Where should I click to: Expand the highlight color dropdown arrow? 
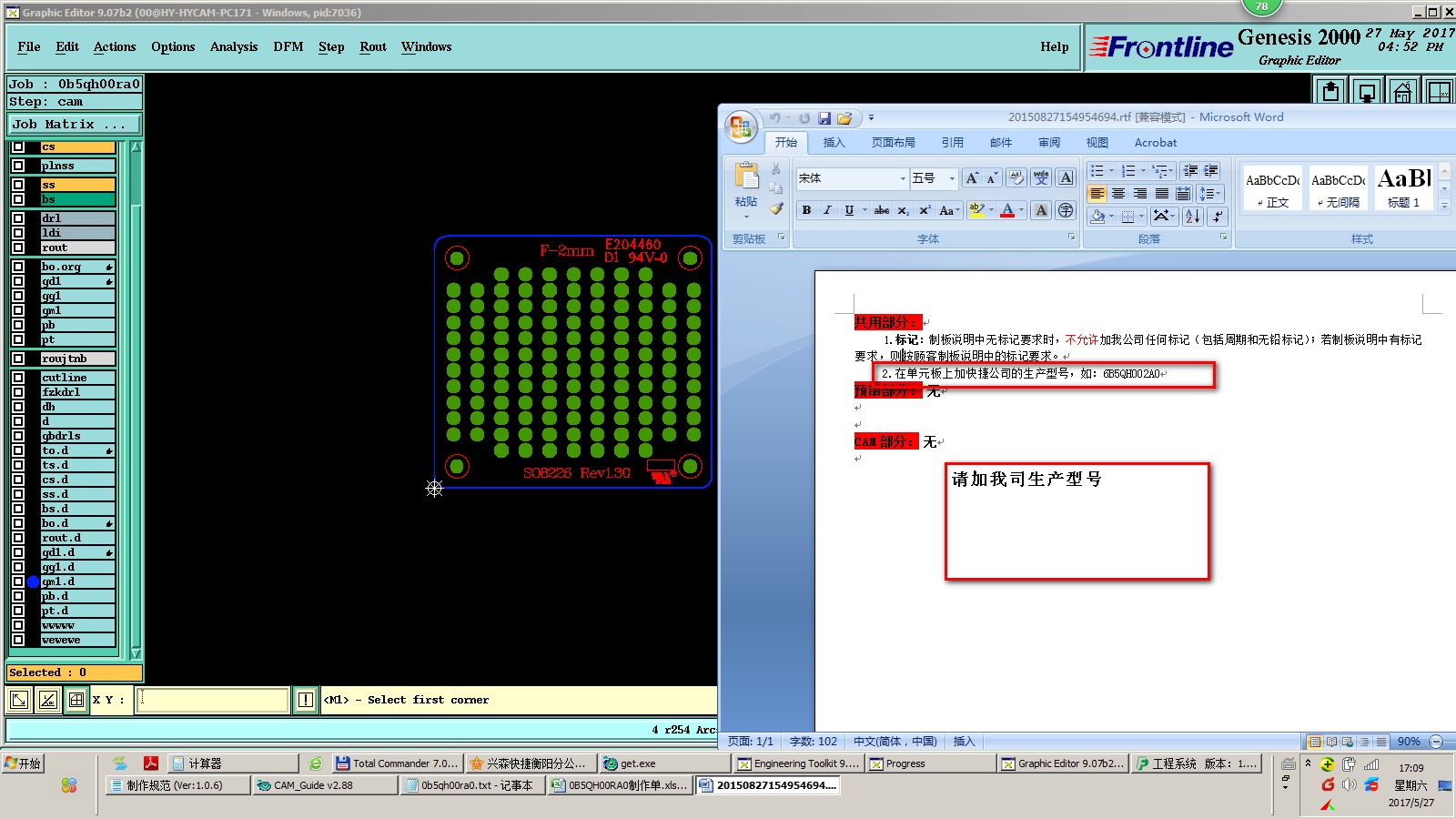991,210
